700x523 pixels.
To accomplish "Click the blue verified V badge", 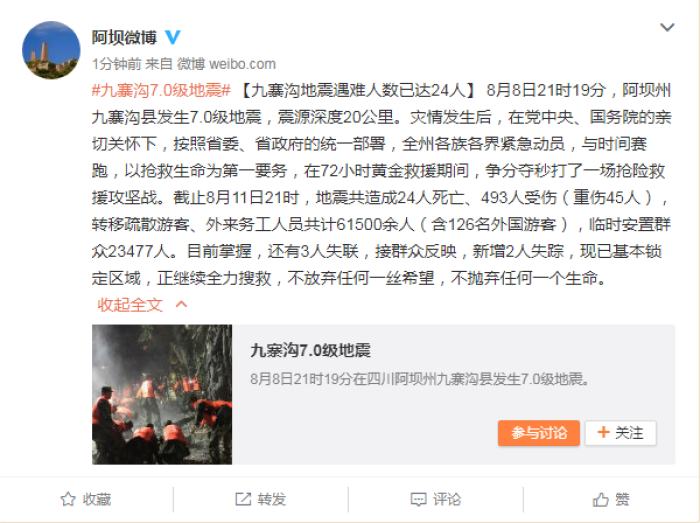I will (173, 37).
